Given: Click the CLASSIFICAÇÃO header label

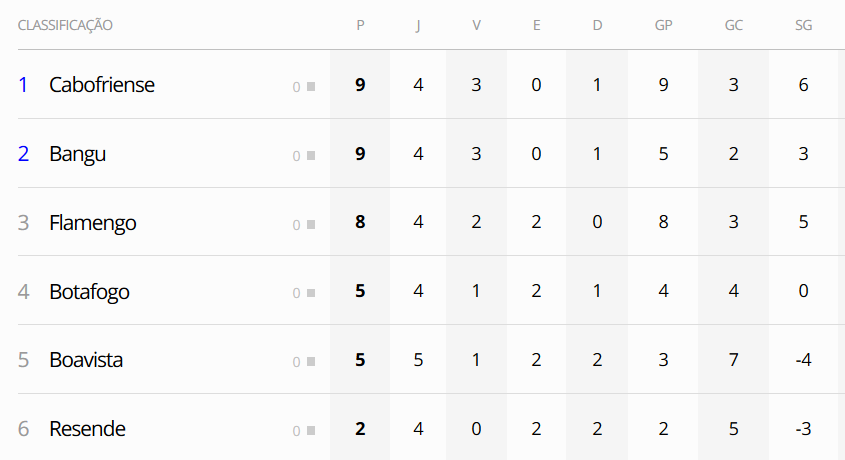Looking at the screenshot, I should point(65,25).
